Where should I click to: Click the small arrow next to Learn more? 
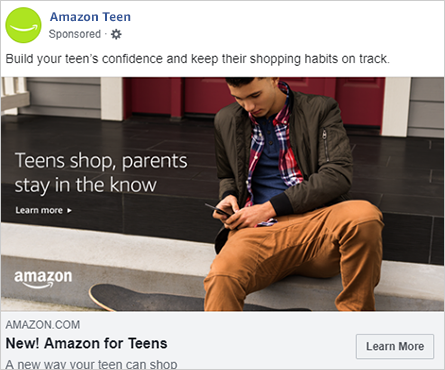69,210
